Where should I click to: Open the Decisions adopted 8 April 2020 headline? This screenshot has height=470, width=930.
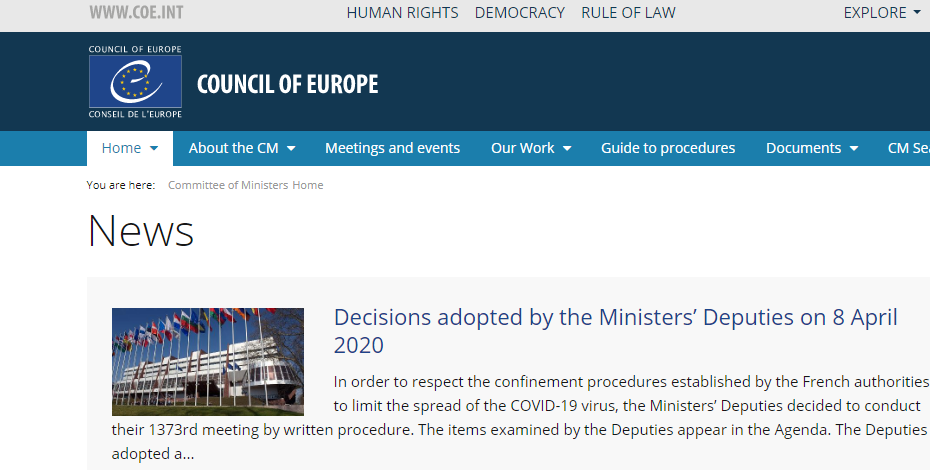coord(616,331)
